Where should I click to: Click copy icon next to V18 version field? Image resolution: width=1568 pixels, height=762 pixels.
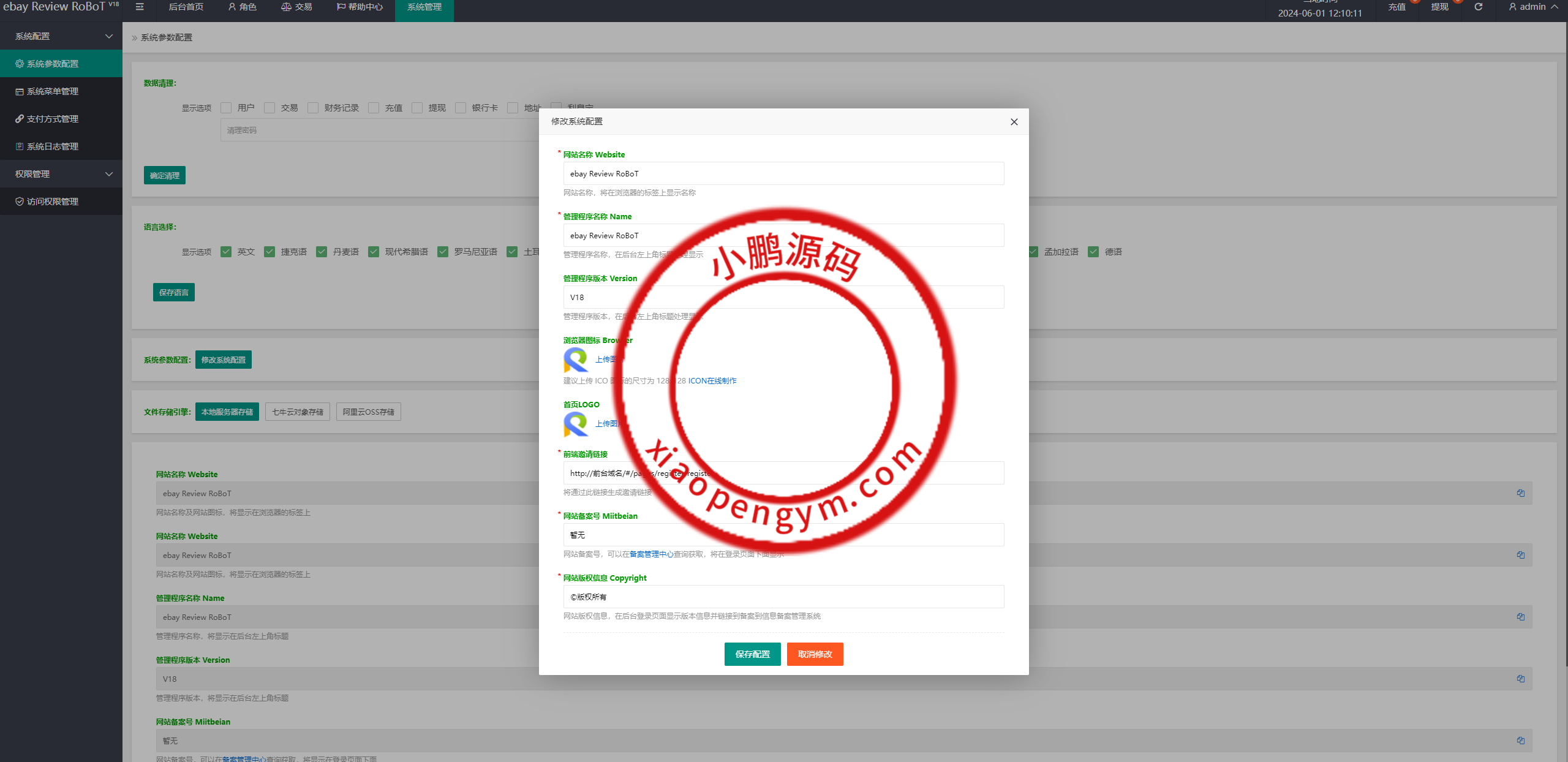click(1520, 679)
